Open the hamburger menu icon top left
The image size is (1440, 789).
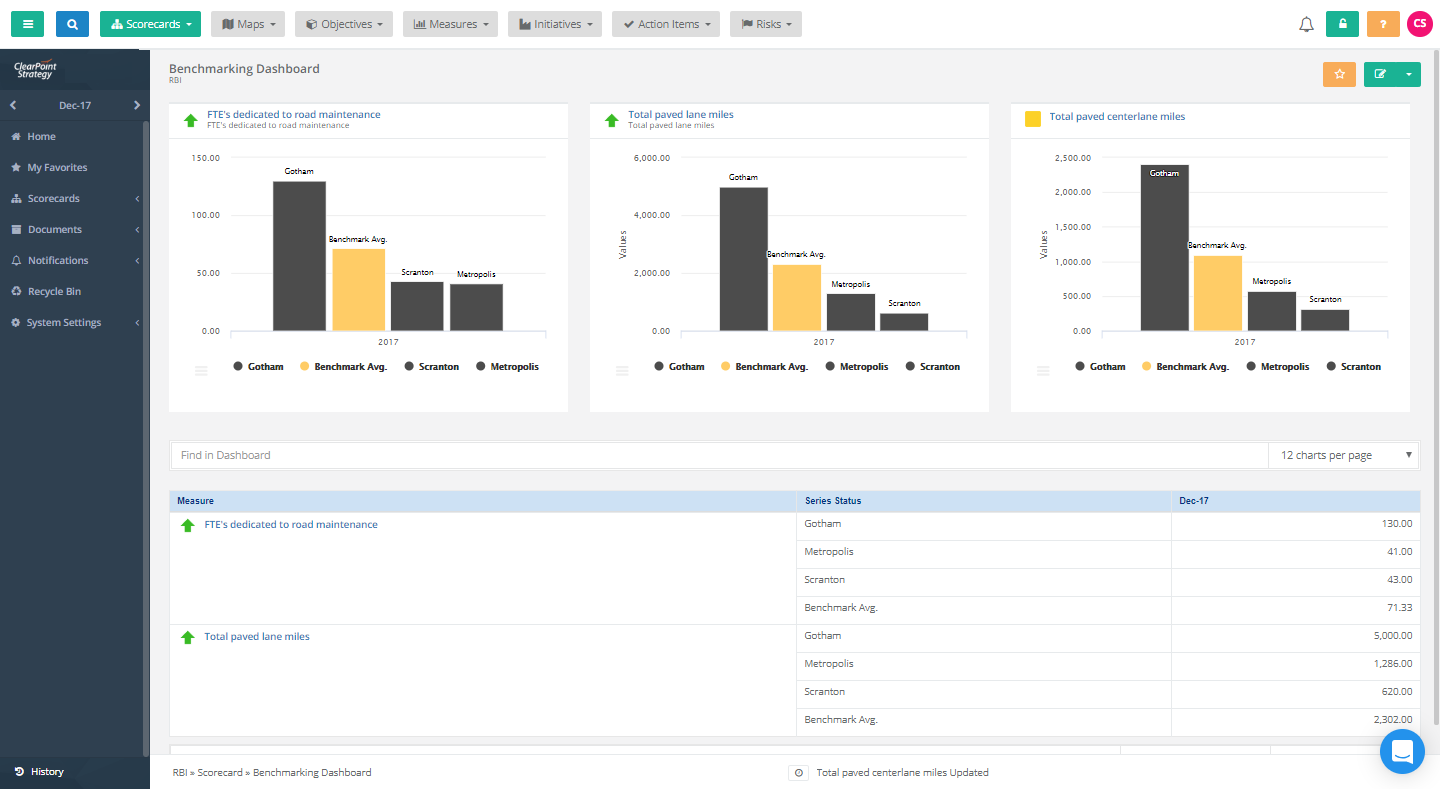(27, 23)
